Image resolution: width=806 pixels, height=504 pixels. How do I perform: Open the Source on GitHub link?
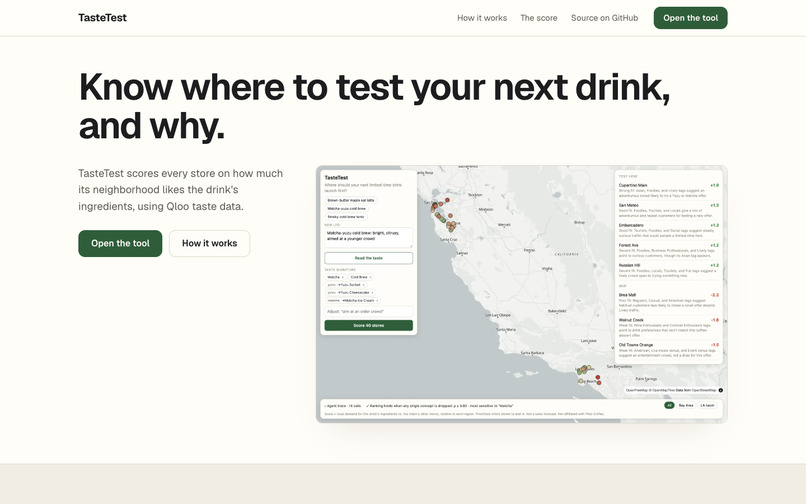click(604, 18)
